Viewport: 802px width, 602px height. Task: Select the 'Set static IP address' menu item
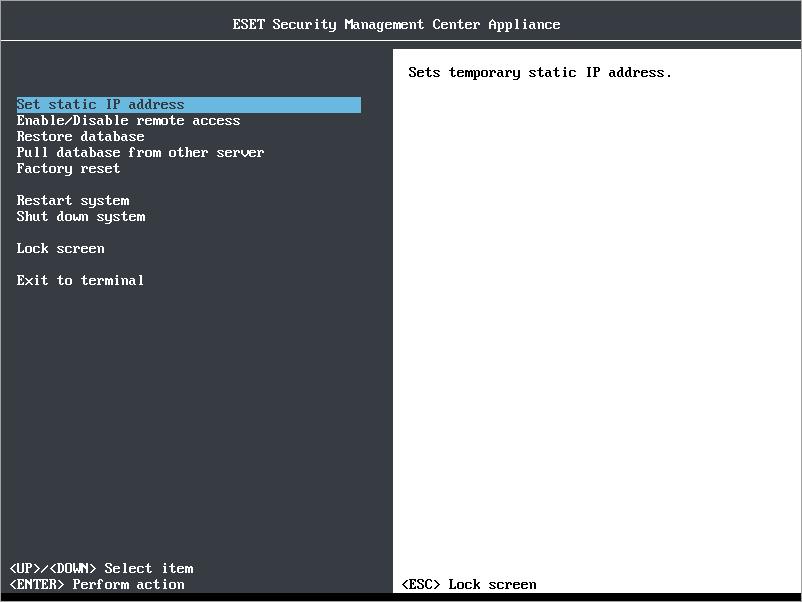[189, 104]
